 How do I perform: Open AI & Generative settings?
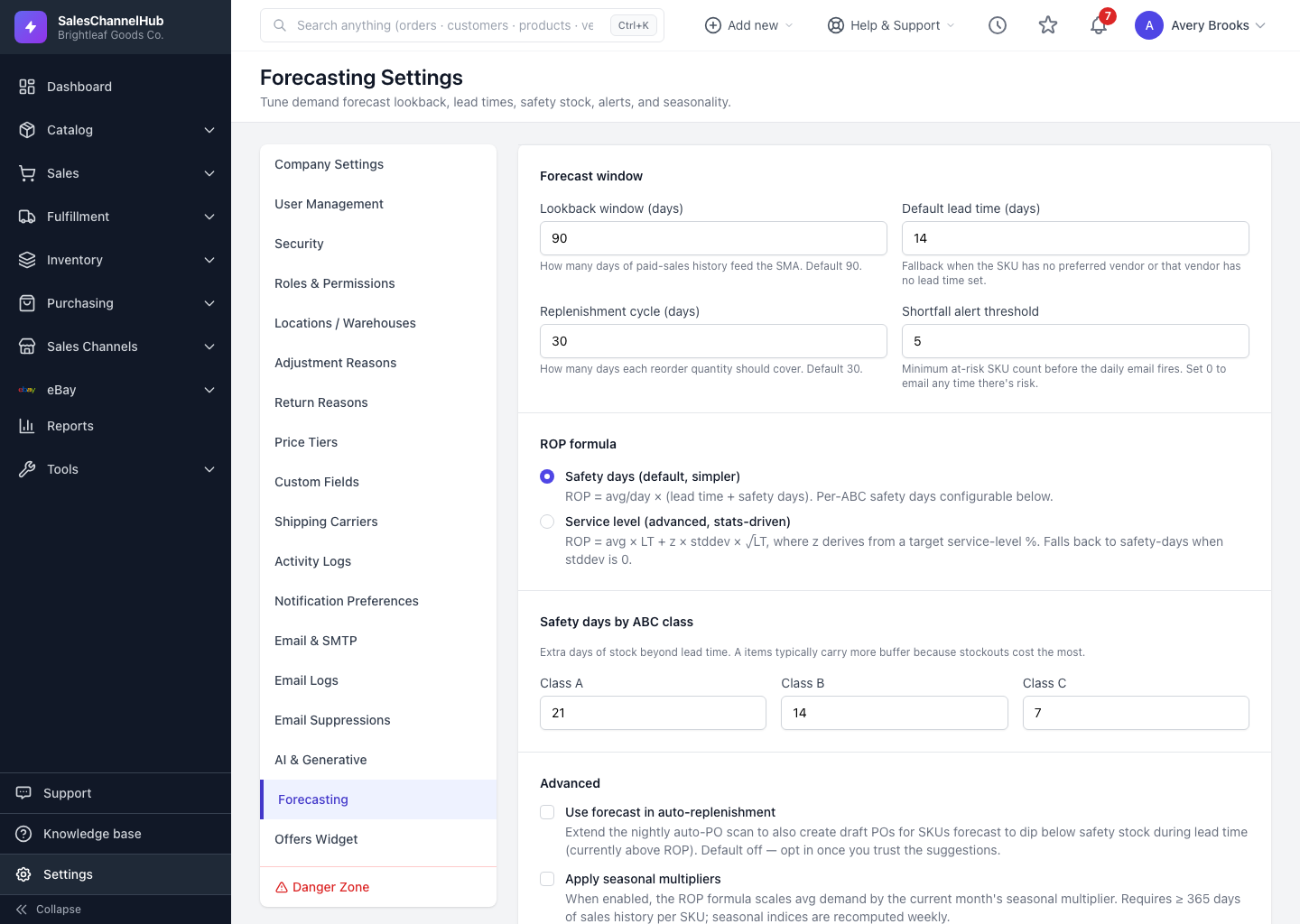coord(378,760)
